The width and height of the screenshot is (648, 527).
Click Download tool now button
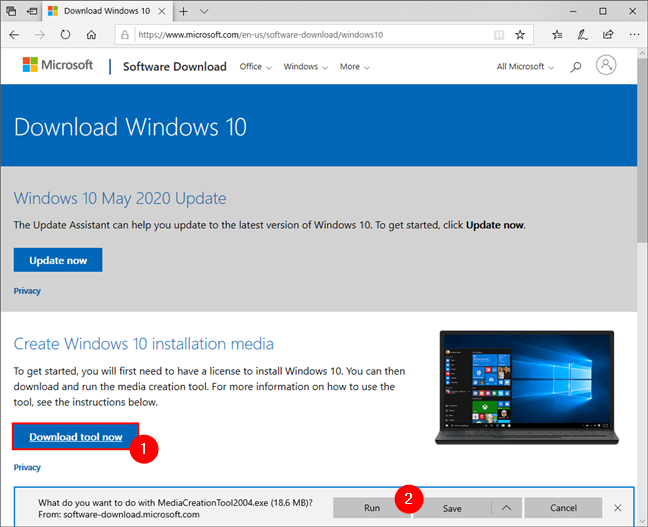(x=76, y=436)
